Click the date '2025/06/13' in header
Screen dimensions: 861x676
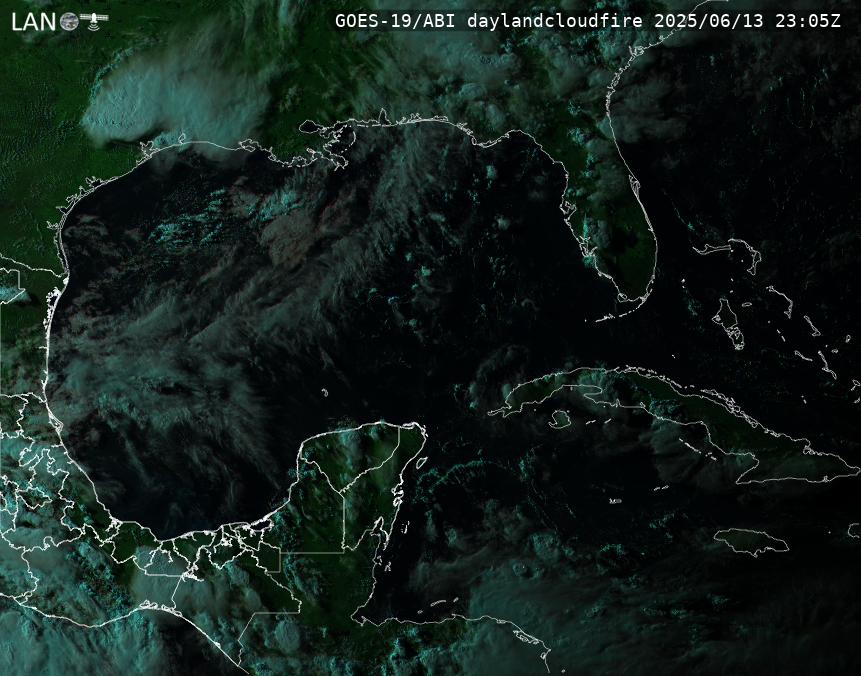pos(708,21)
